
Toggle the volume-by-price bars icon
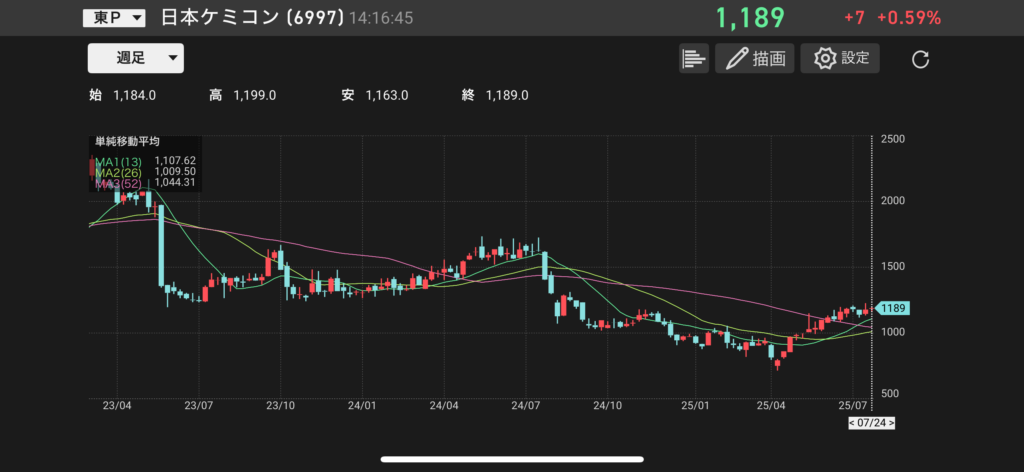[694, 59]
